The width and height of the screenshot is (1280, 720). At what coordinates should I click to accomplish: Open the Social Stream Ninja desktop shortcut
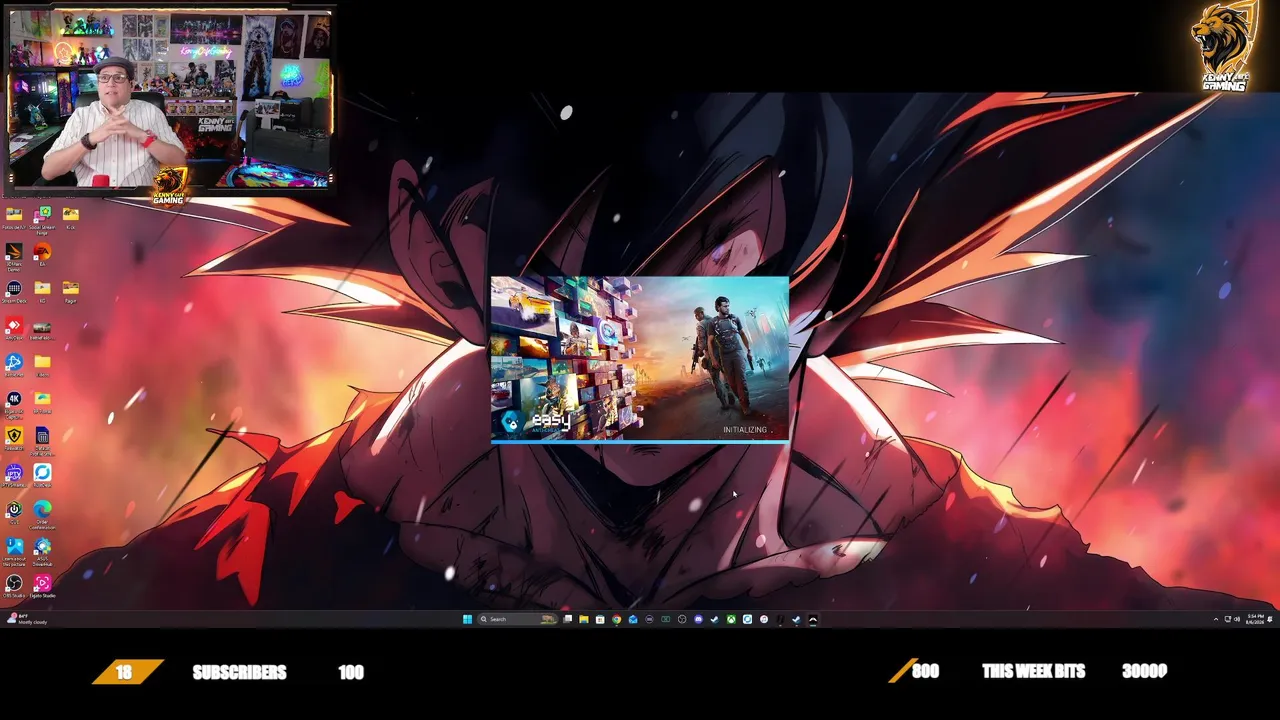click(x=42, y=220)
